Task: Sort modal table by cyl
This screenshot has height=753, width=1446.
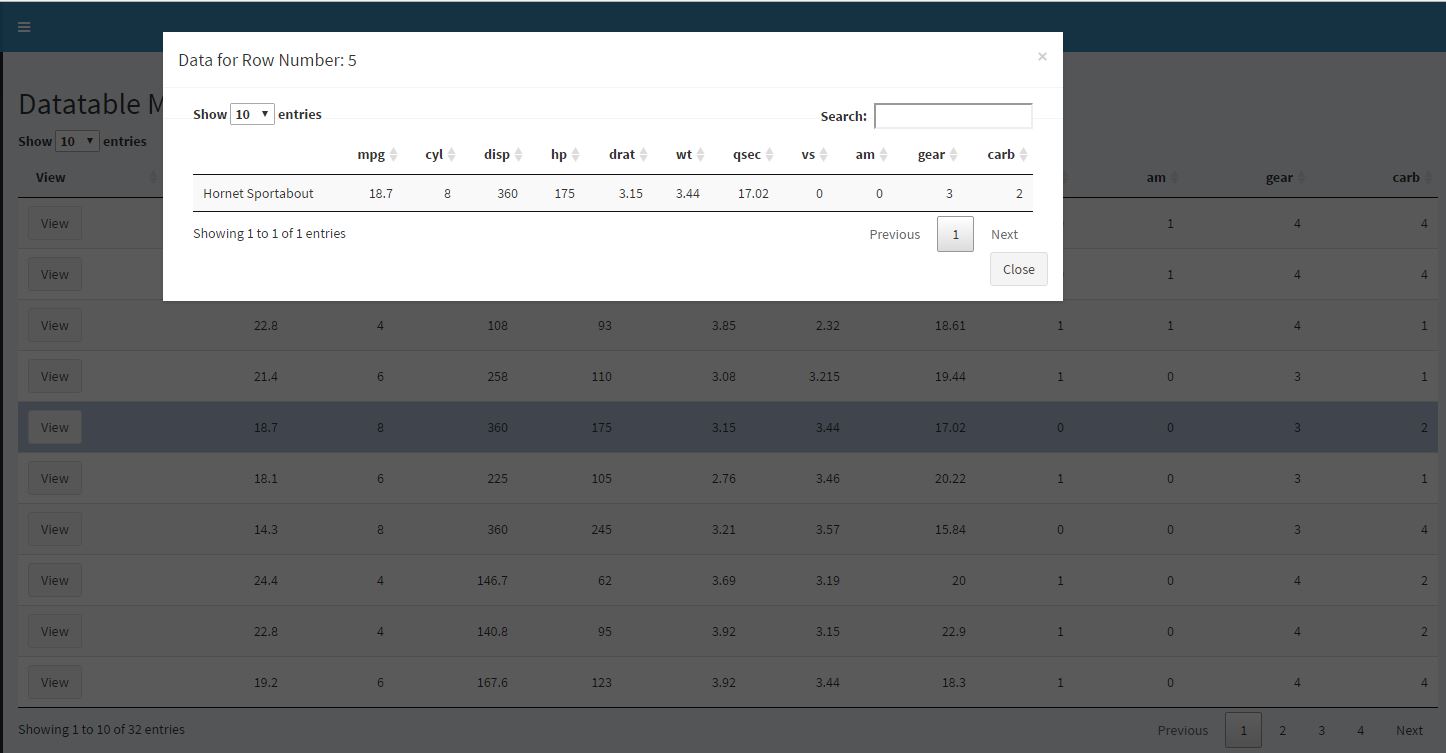Action: (x=440, y=154)
